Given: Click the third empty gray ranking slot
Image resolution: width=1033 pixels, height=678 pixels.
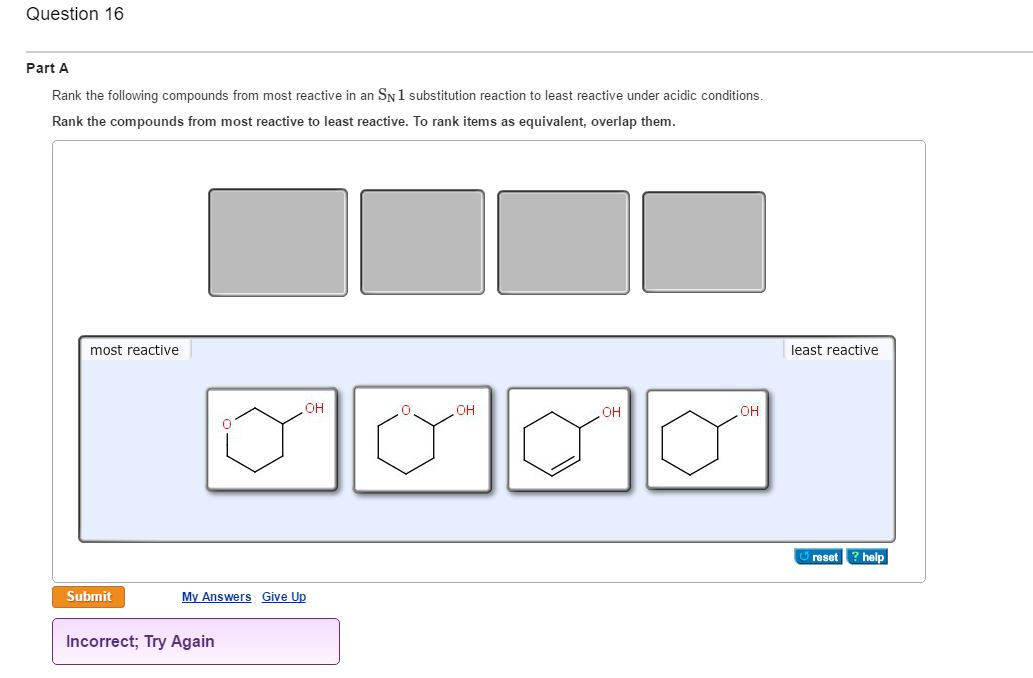Looking at the screenshot, I should pos(564,243).
